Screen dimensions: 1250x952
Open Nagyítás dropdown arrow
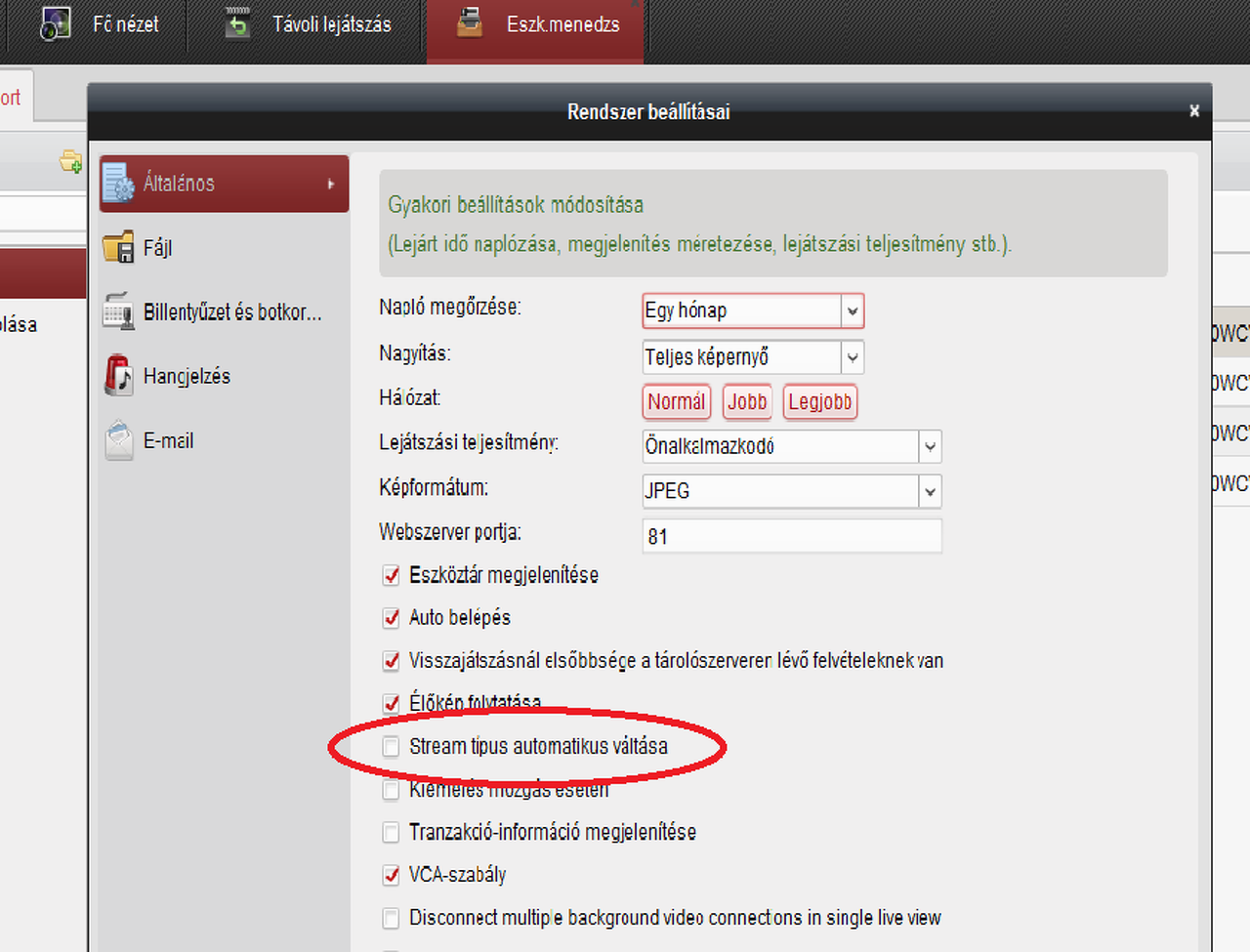coord(853,357)
